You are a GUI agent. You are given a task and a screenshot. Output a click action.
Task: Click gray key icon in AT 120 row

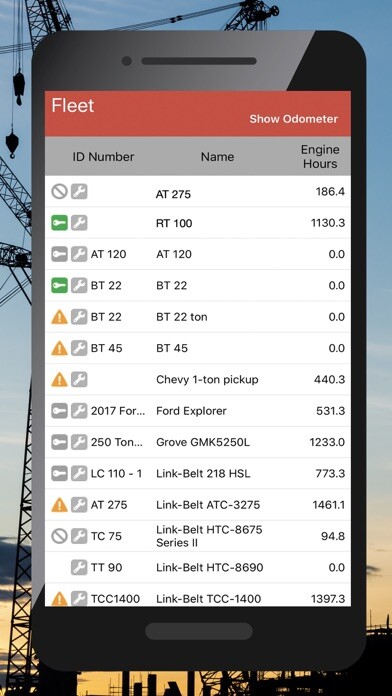pos(59,254)
